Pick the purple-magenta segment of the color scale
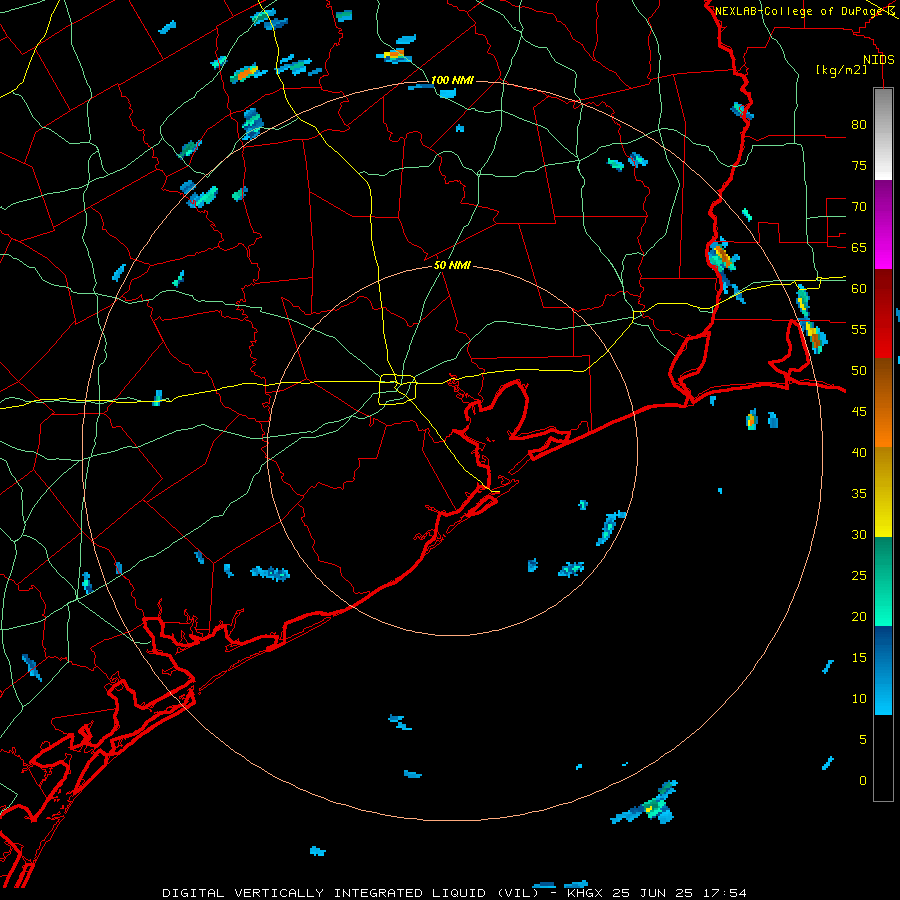 tap(883, 224)
